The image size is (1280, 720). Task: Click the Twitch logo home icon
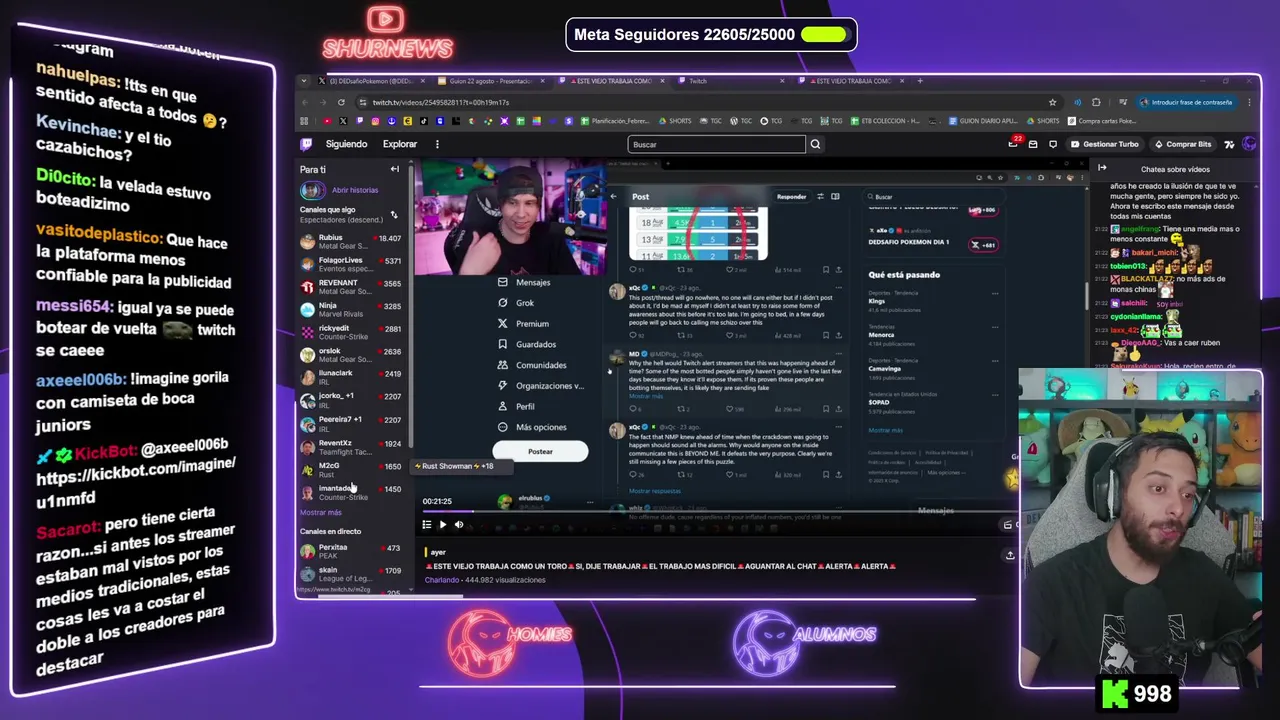pos(306,144)
